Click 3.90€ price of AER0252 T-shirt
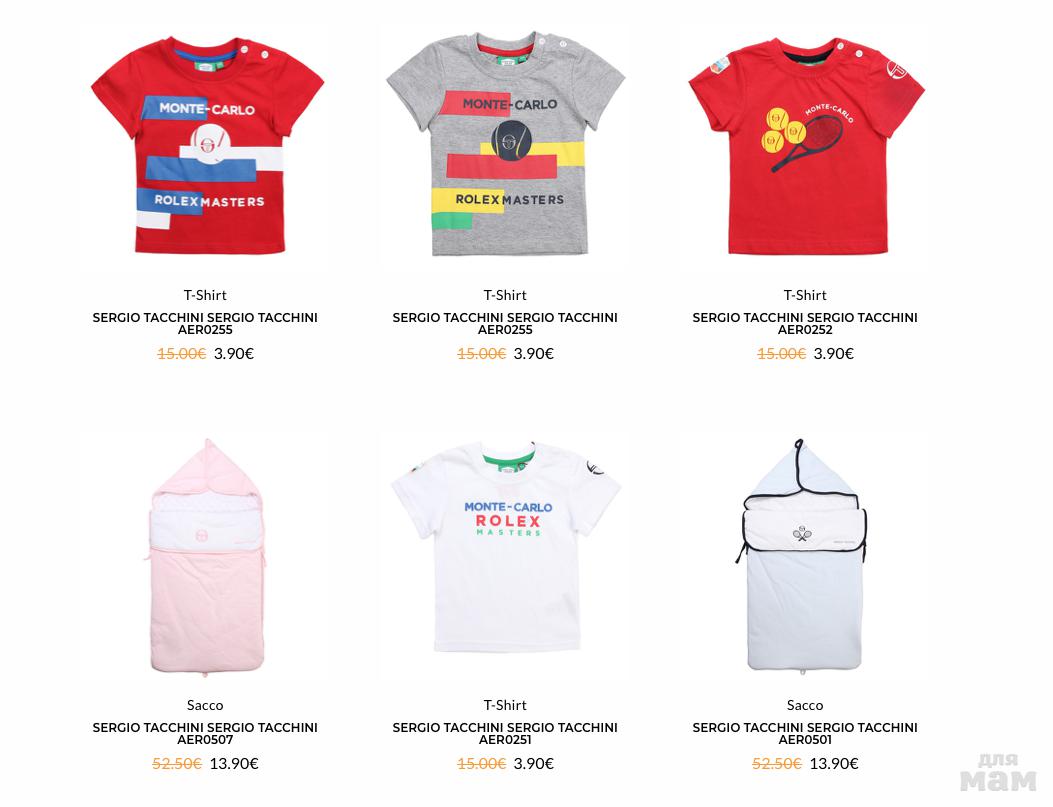Image resolution: width=1053 pixels, height=807 pixels. tap(833, 353)
